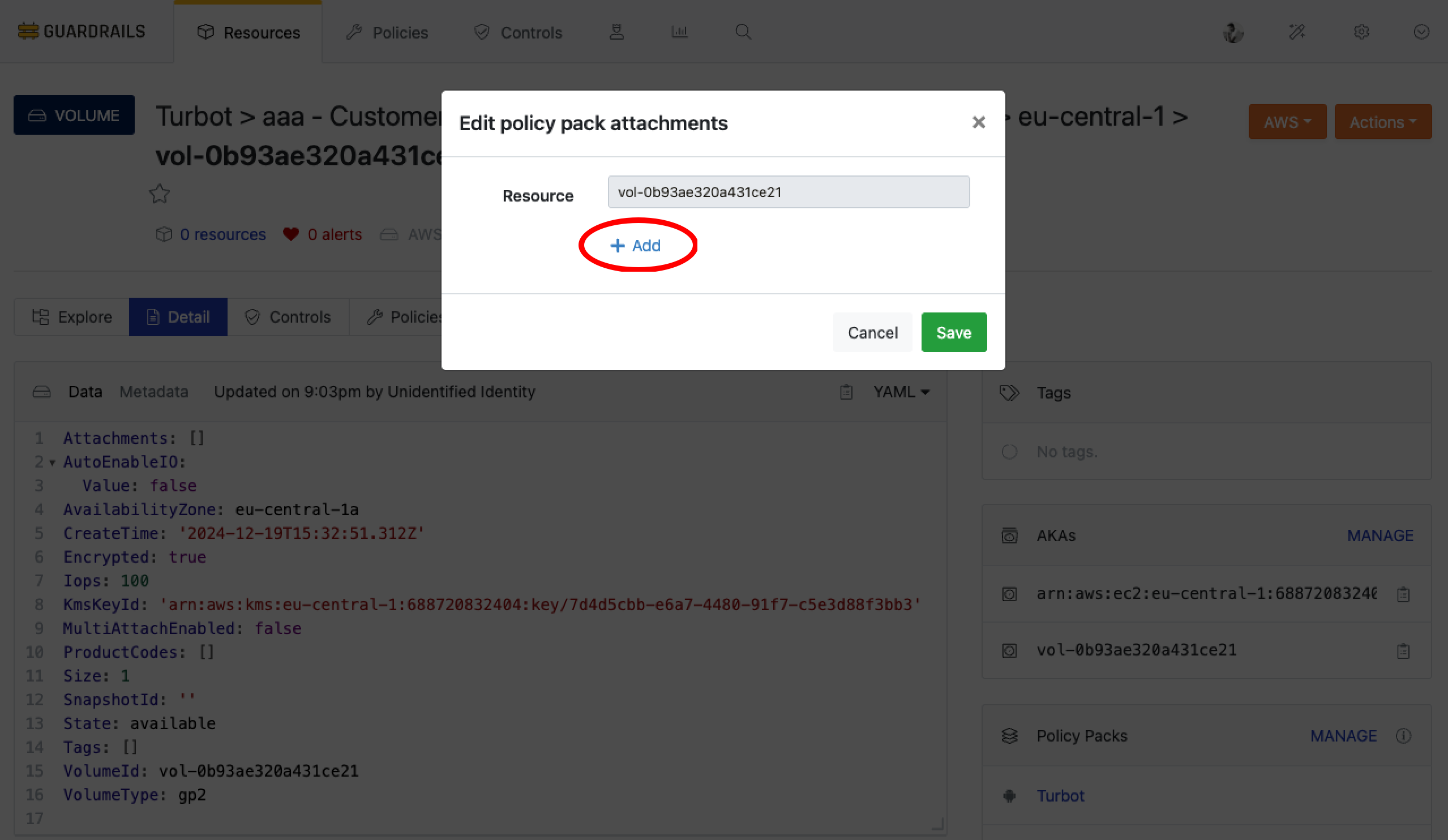Open the Controls navigation menu
Screen dimensions: 1448x840
click(517, 32)
